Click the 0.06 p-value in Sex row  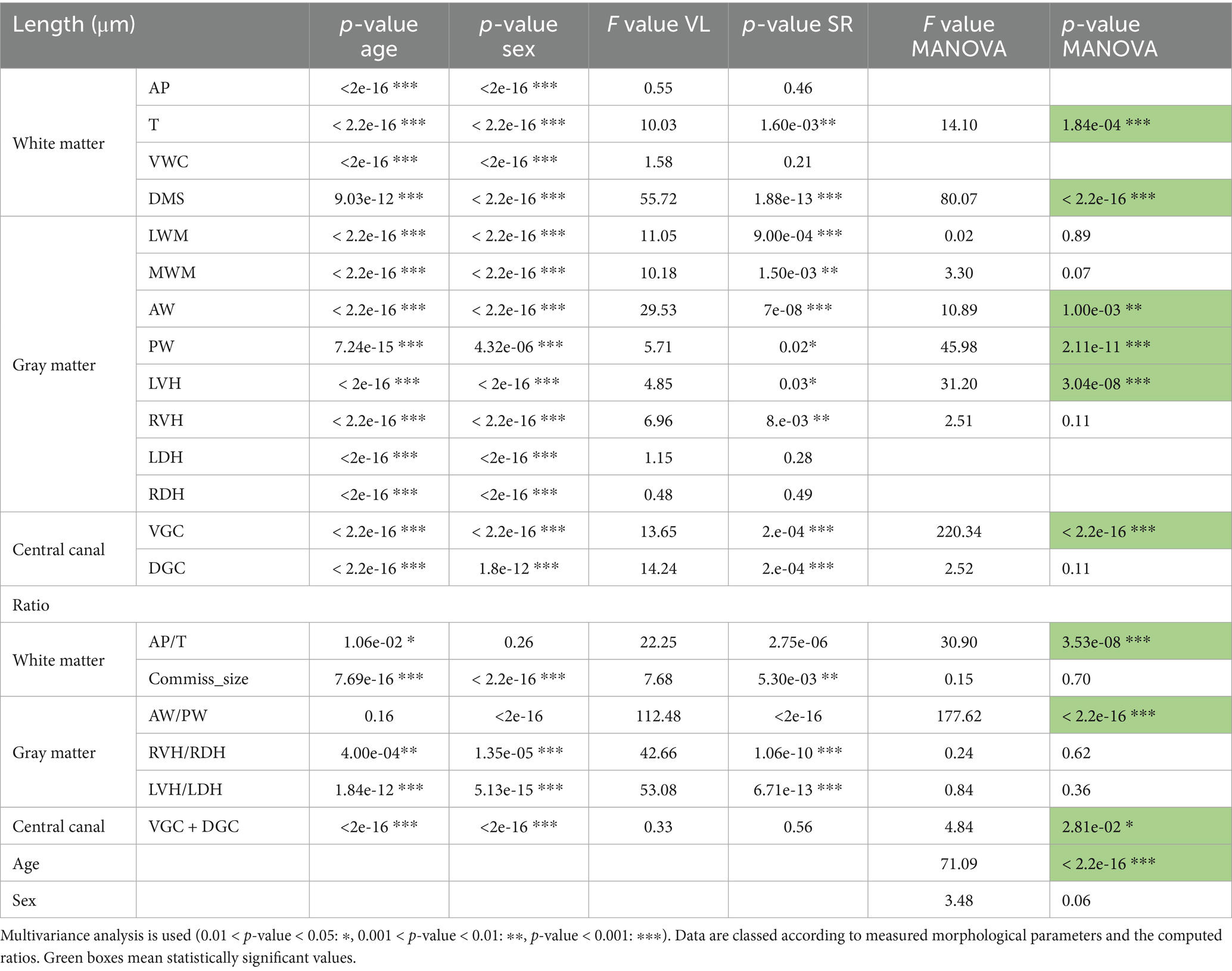[1076, 900]
